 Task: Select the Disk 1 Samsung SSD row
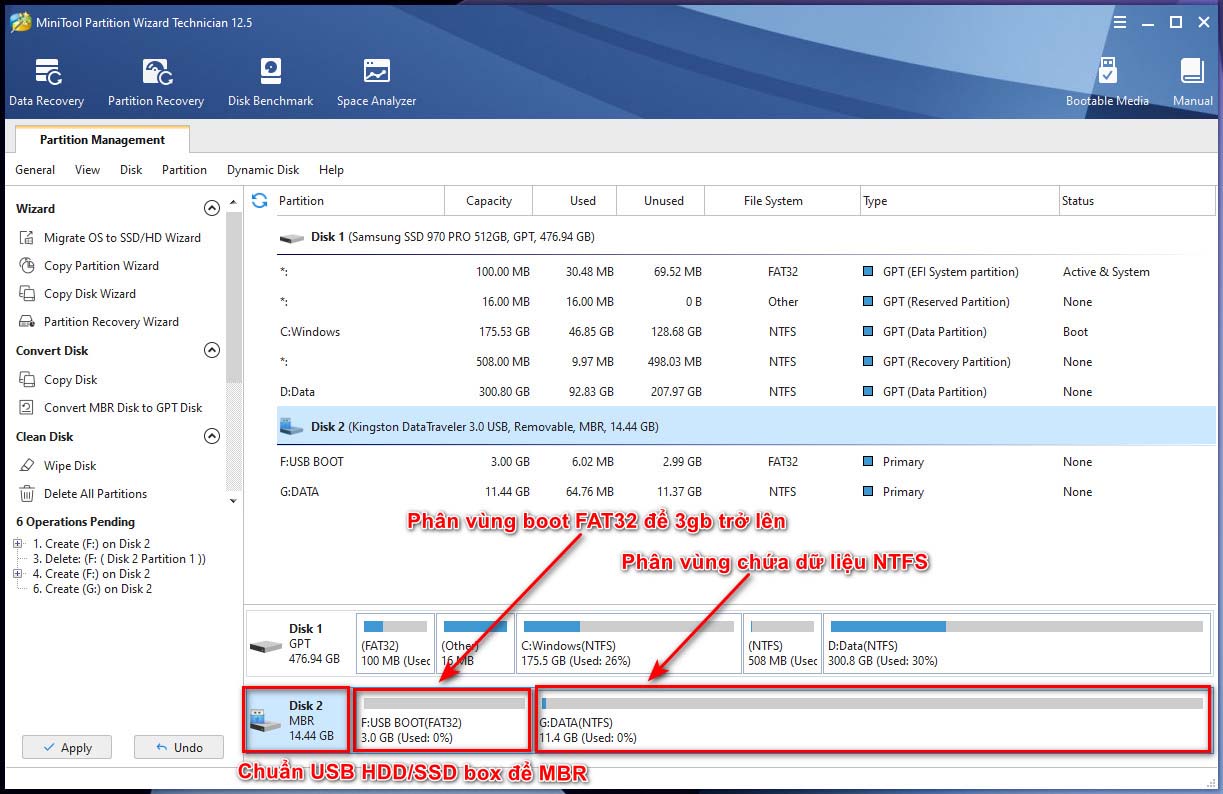(x=746, y=237)
